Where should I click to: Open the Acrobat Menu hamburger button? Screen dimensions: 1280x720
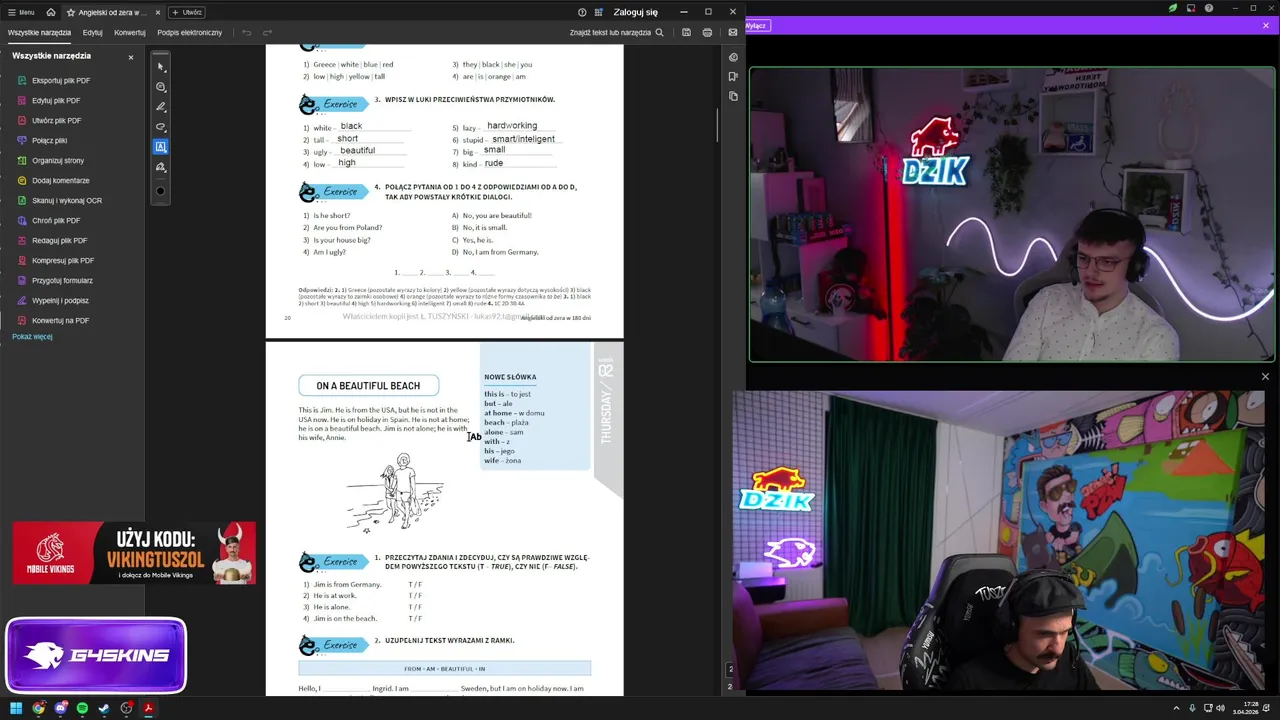tap(21, 12)
